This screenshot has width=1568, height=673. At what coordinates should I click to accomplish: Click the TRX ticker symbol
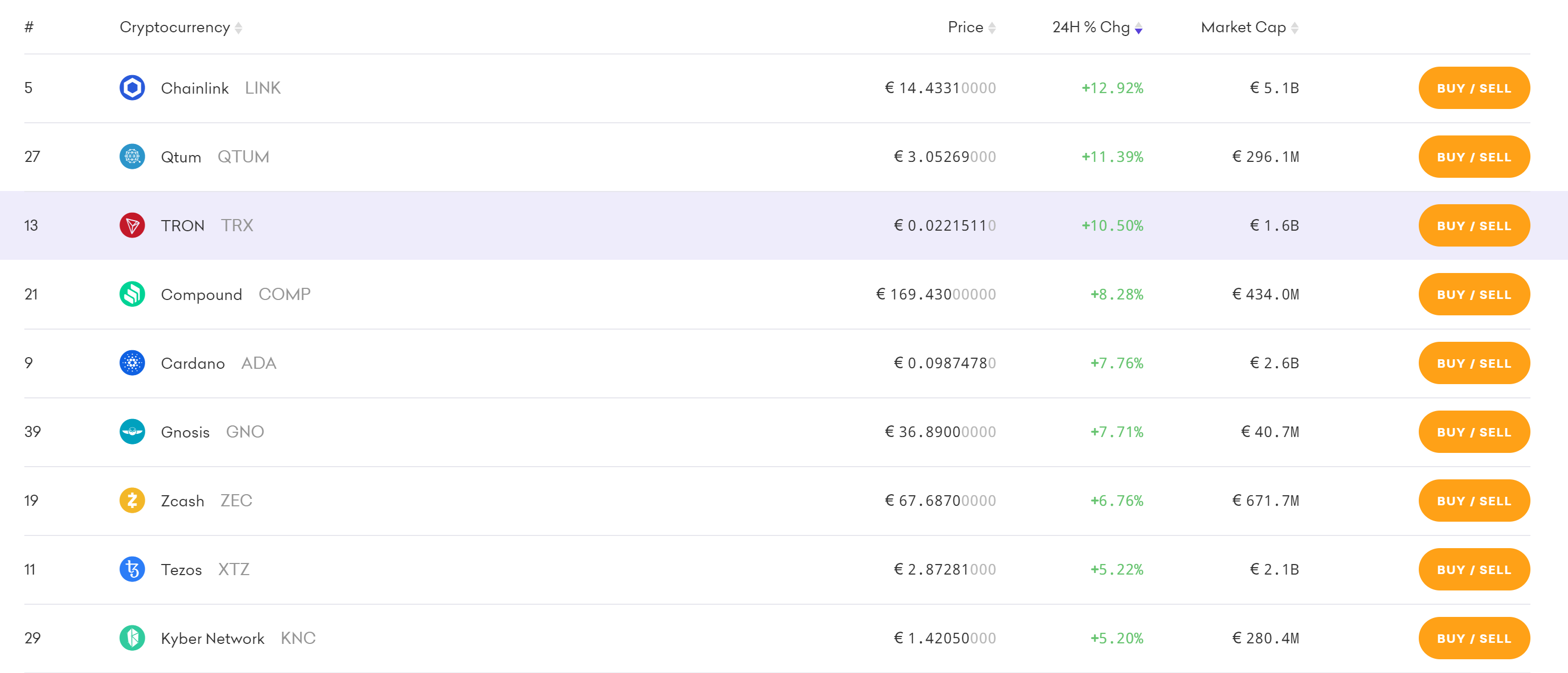pos(237,226)
